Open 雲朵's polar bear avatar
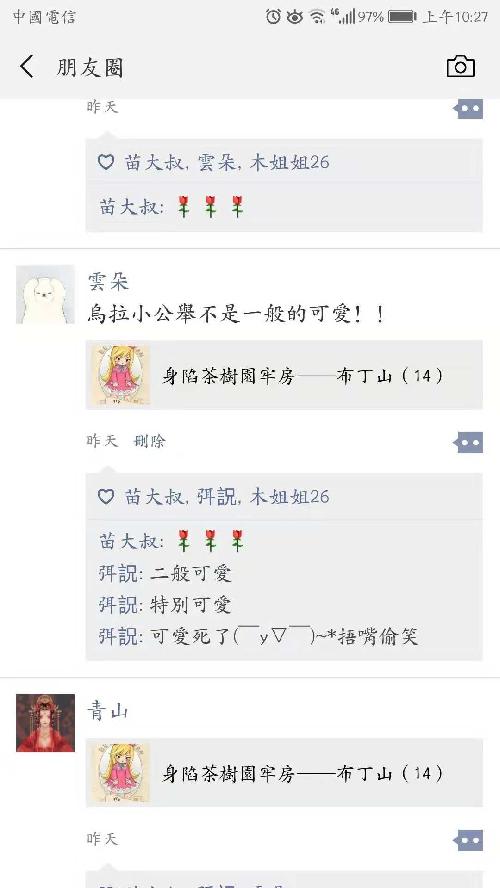 (x=45, y=294)
